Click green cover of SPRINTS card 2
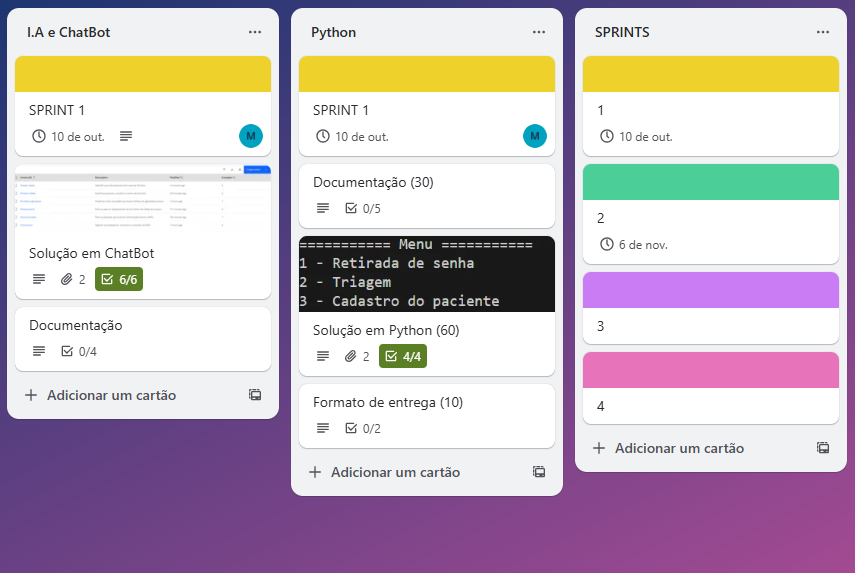Viewport: 855px width, 573px height. click(710, 182)
